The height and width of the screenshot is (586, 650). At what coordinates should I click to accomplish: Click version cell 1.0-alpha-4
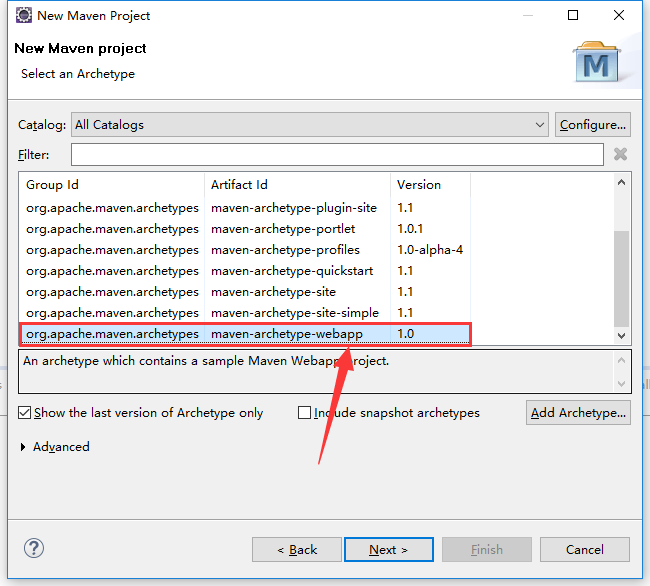point(430,250)
